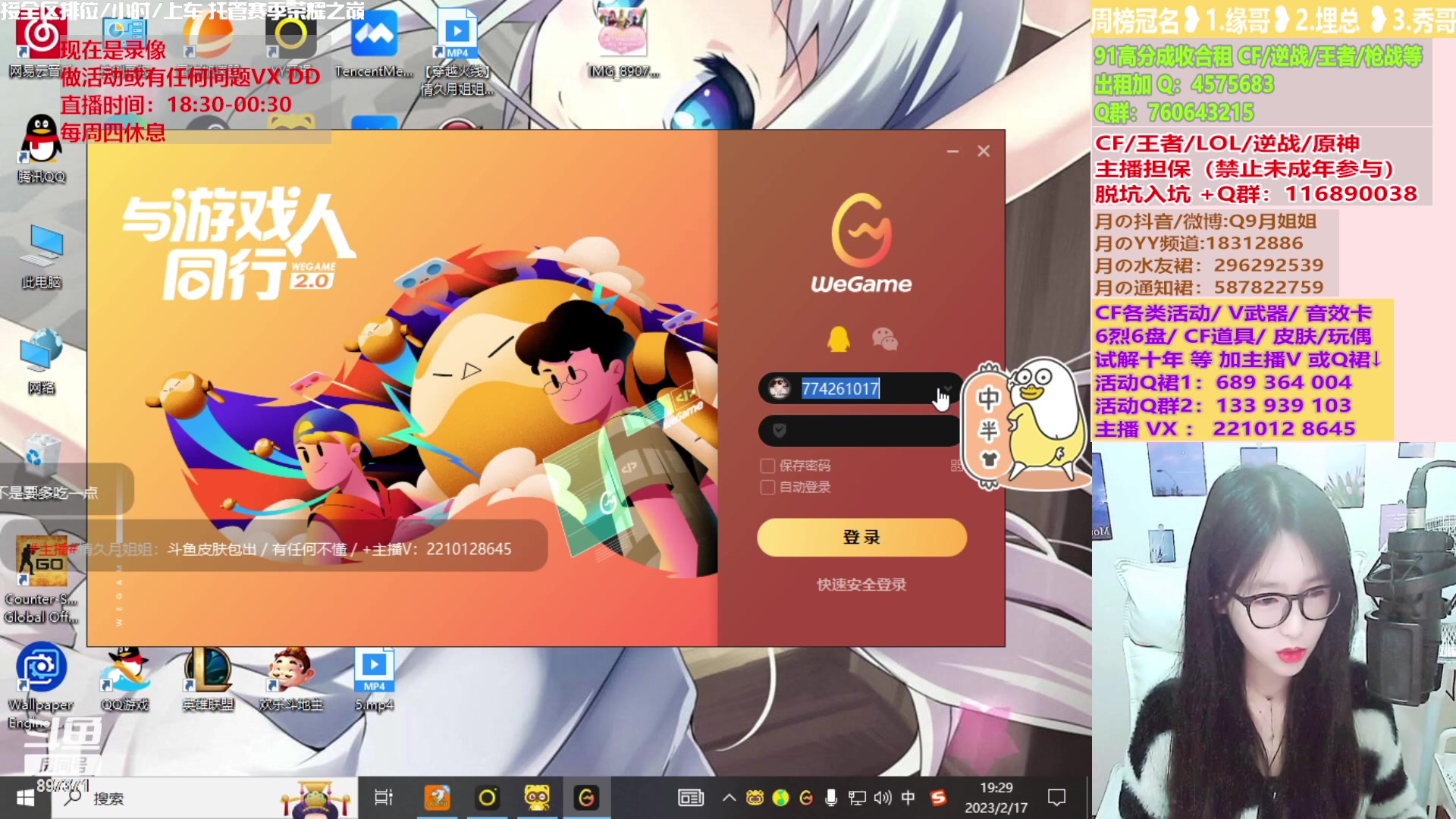
Task: Switch to the orange app in taskbar
Action: click(x=437, y=798)
